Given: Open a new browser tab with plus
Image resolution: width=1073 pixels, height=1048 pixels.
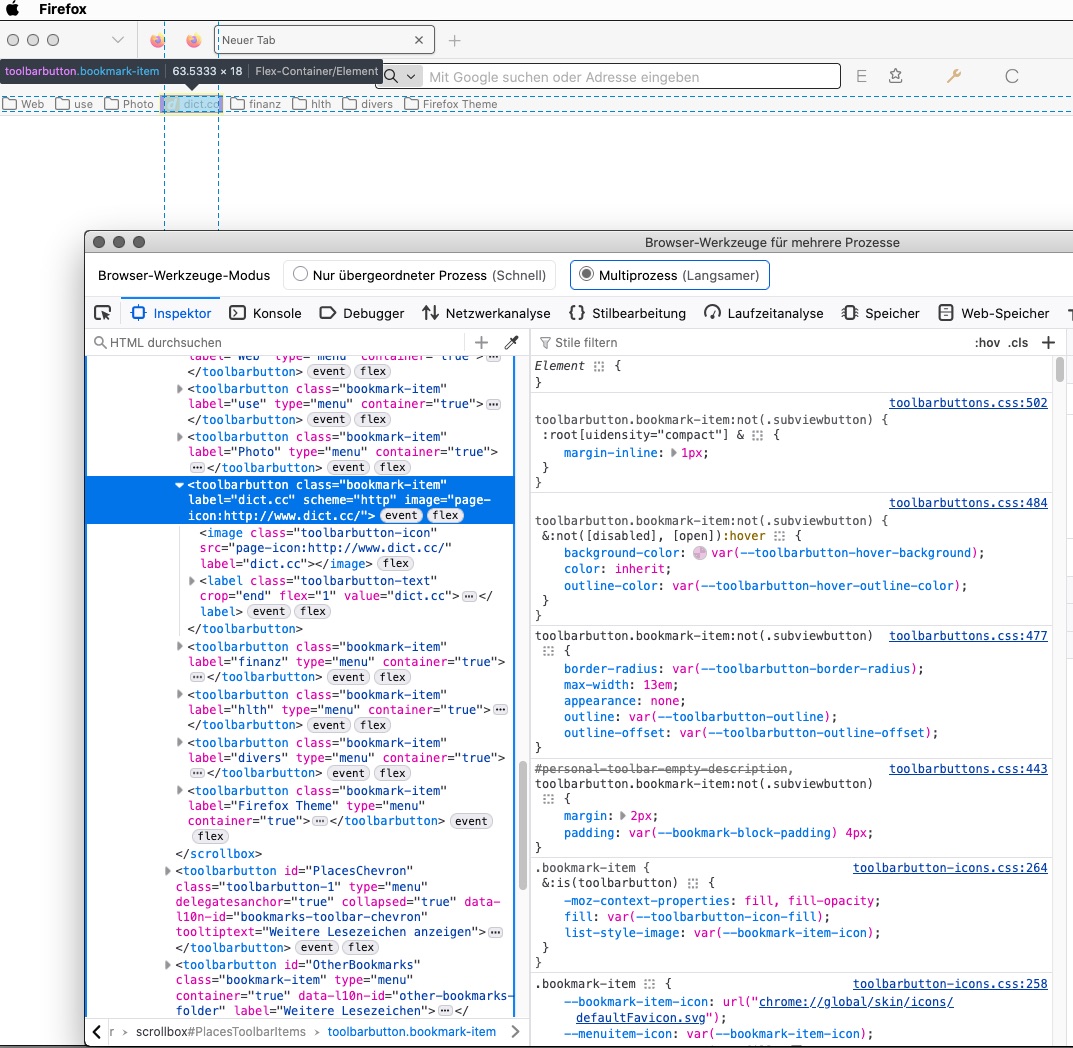Looking at the screenshot, I should tap(455, 40).
